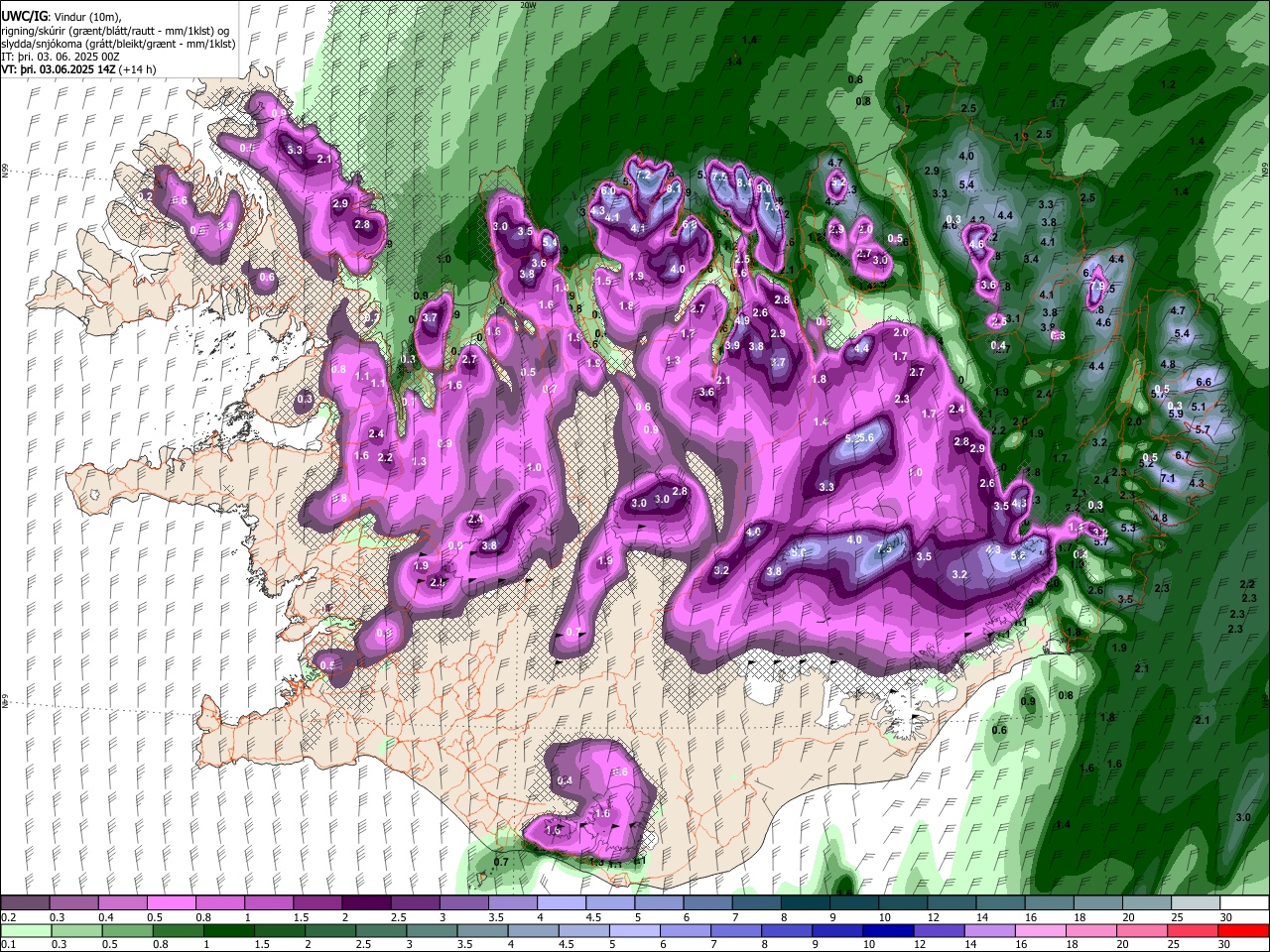Viewport: 1270px width, 952px height.
Task: Click upper legend swatch between 0.2 and 0.3
Action: 25,903
